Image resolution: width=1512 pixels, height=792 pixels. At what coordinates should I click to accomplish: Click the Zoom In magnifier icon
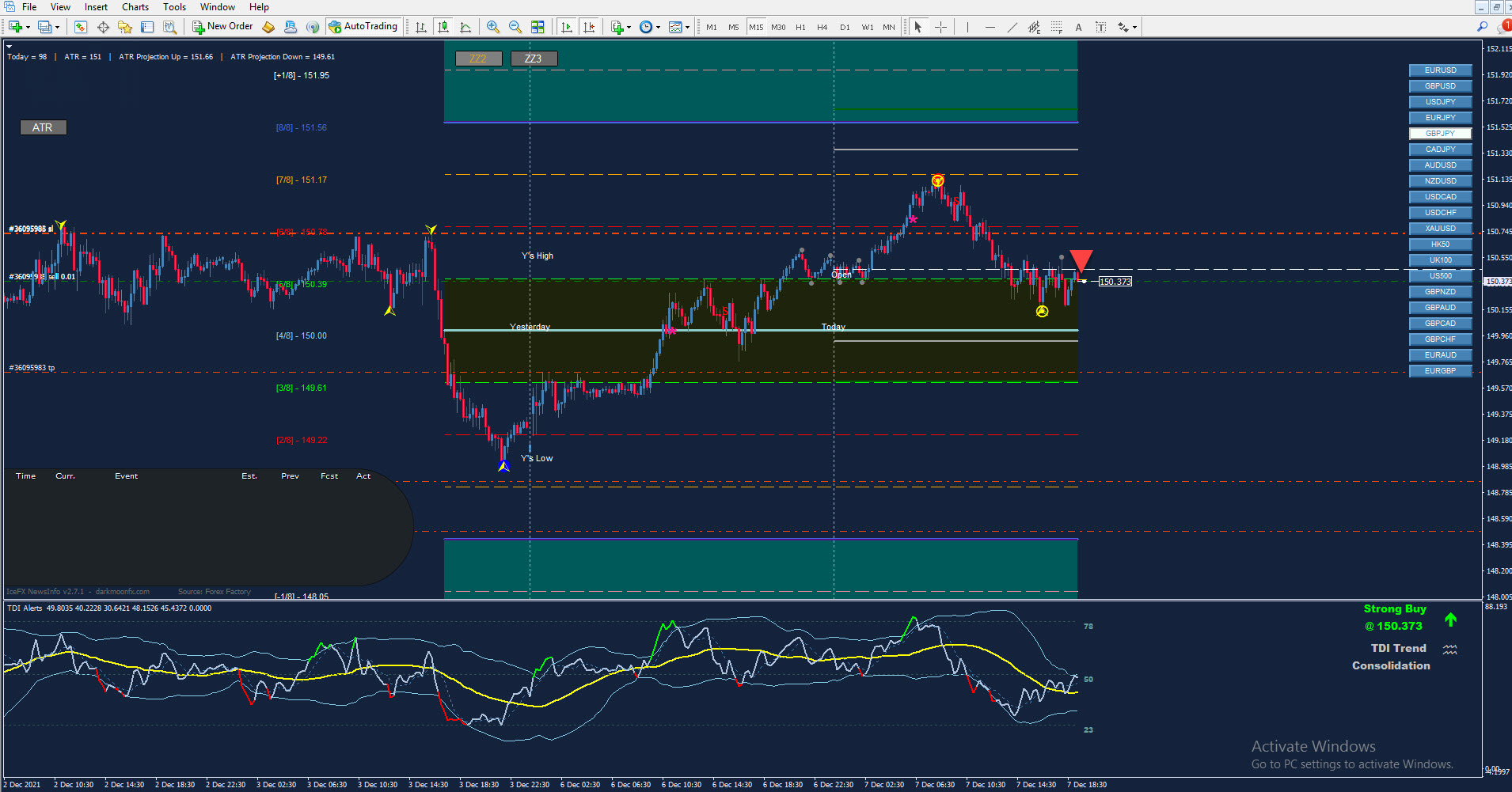click(x=492, y=27)
